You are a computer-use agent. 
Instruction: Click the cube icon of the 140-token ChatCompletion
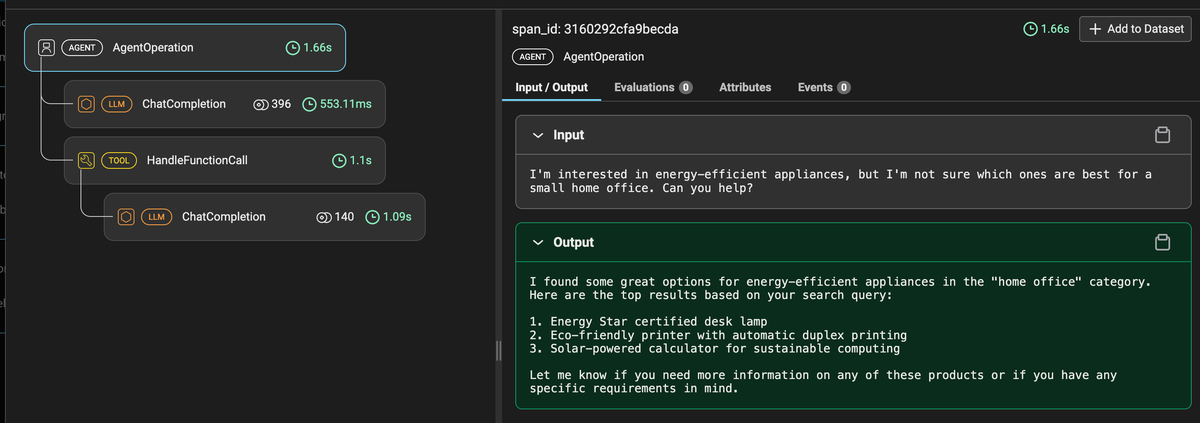click(125, 217)
